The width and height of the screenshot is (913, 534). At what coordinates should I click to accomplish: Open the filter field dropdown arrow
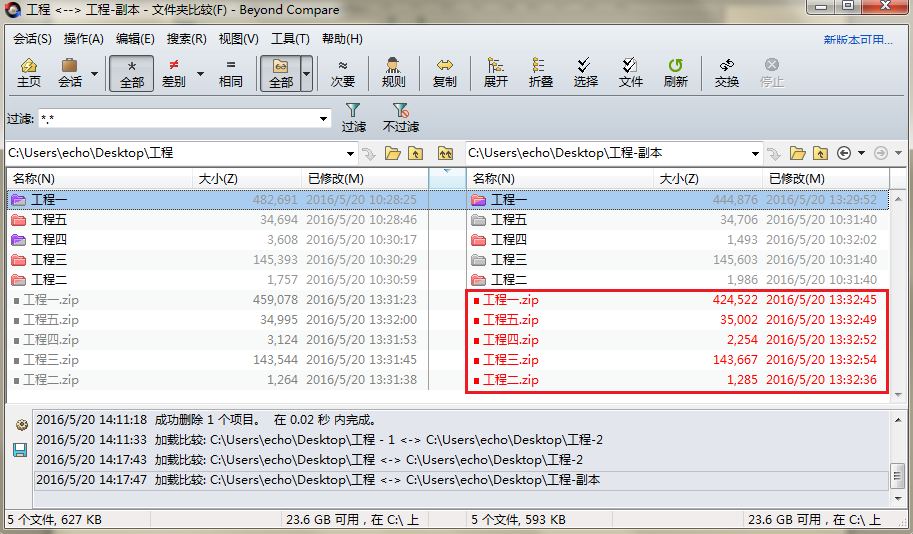point(323,119)
